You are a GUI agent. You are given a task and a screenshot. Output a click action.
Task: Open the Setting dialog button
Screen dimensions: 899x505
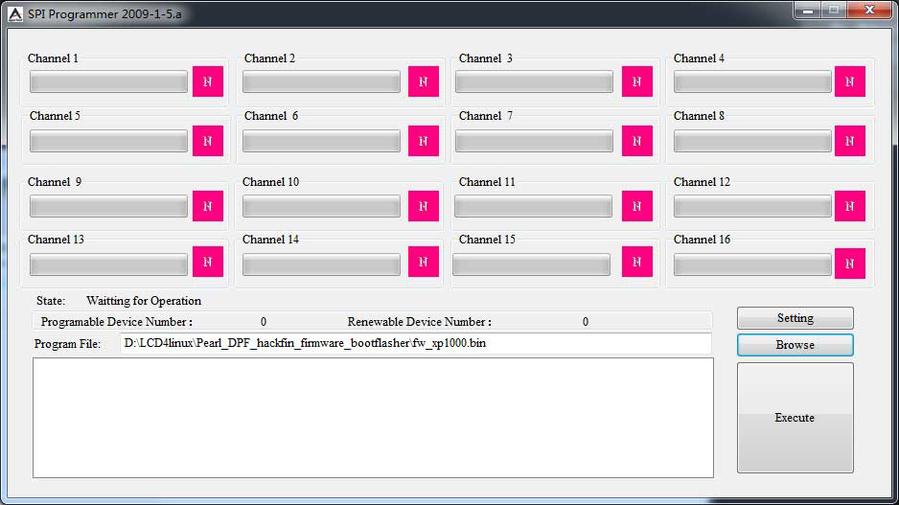tap(795, 318)
